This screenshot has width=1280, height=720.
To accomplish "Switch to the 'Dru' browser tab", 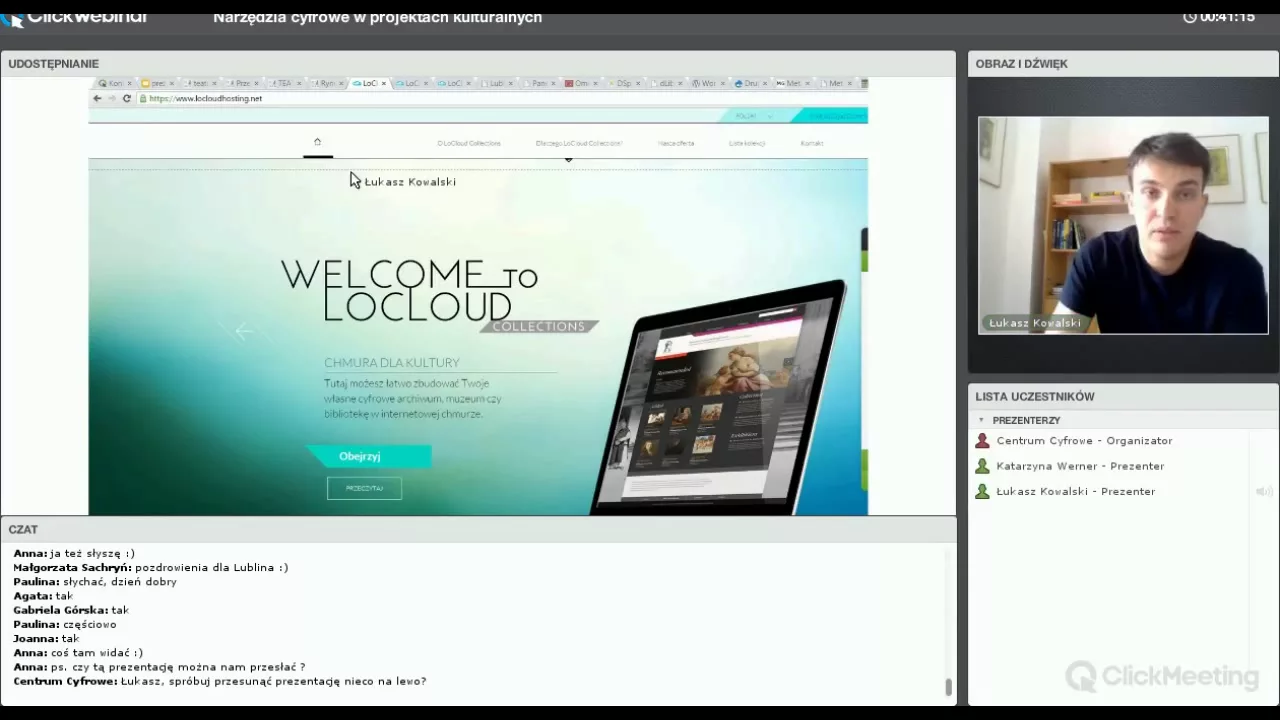I will 751,84.
